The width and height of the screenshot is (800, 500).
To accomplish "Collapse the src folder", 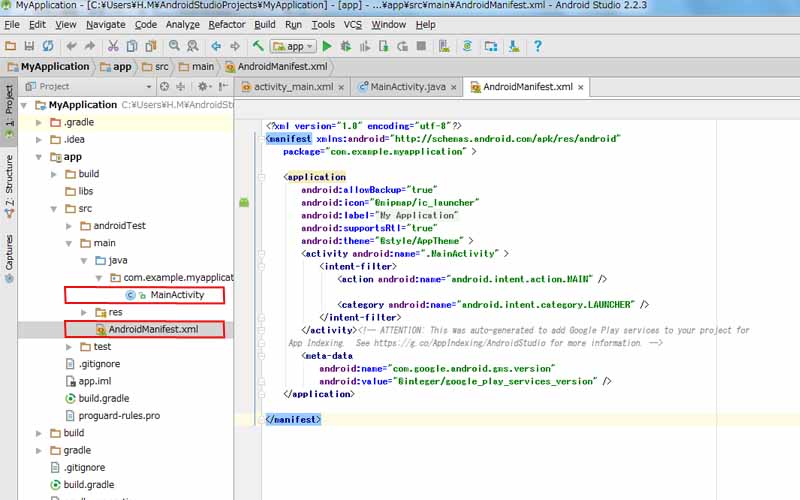I will (54, 209).
